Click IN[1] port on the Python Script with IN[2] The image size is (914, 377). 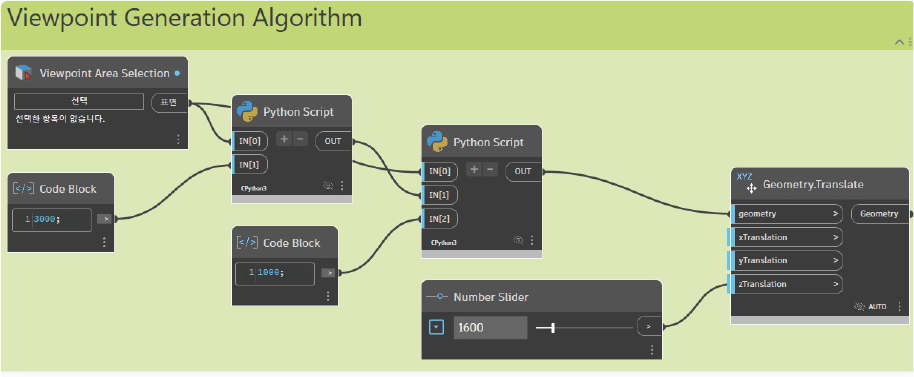coord(440,195)
